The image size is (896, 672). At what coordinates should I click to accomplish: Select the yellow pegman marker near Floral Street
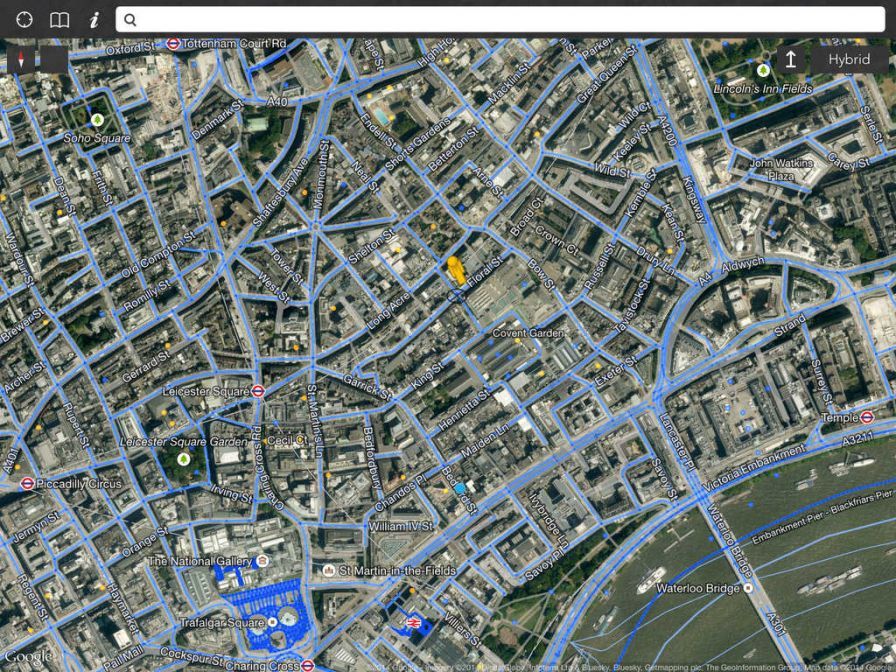click(455, 270)
